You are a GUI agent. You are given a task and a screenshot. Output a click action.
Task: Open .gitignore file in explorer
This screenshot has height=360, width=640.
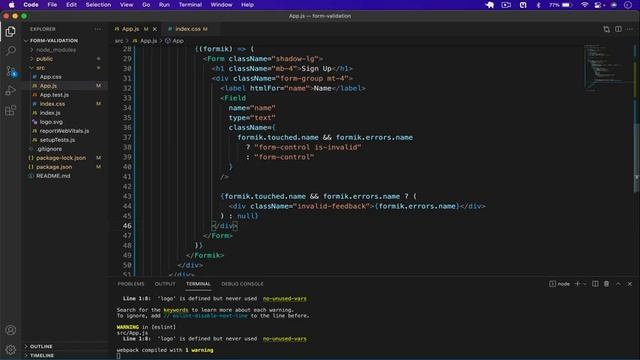49,149
